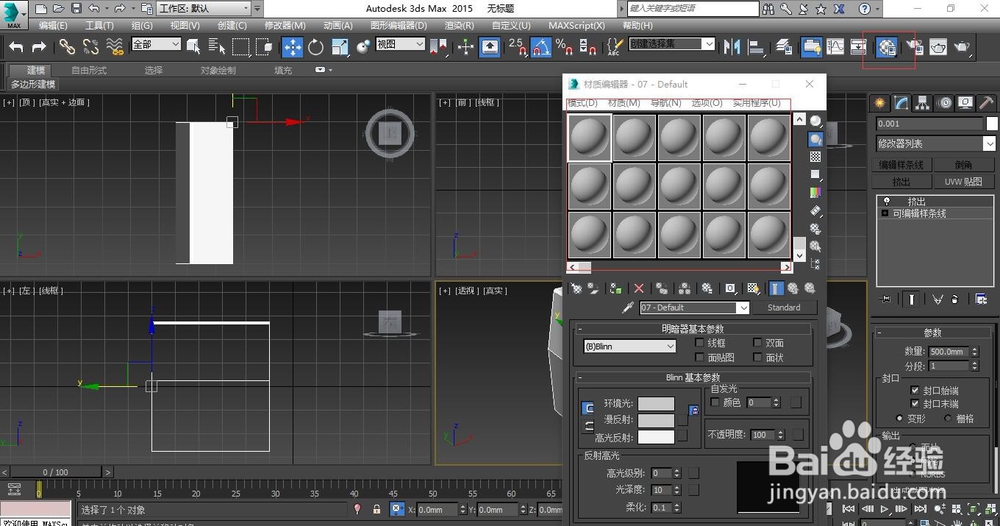Viewport: 1000px width, 526px height.
Task: Open the Modify panel tab
Action: tap(901, 103)
